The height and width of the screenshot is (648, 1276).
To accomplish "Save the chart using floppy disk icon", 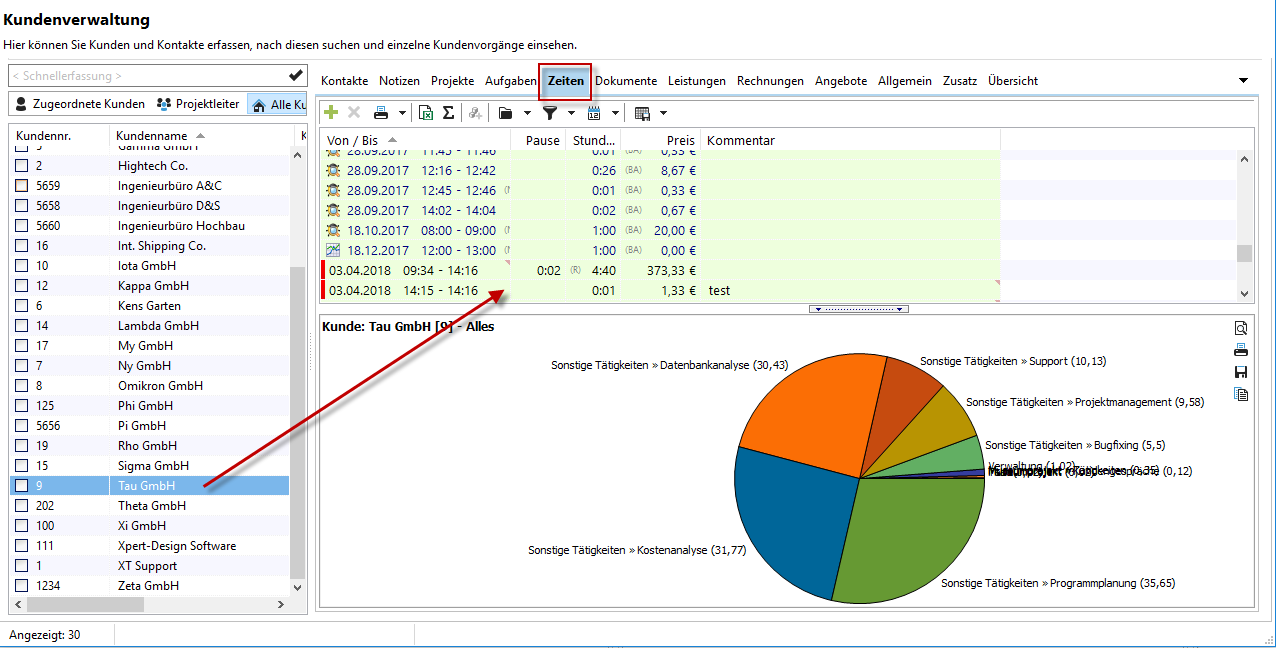I will 1241,372.
